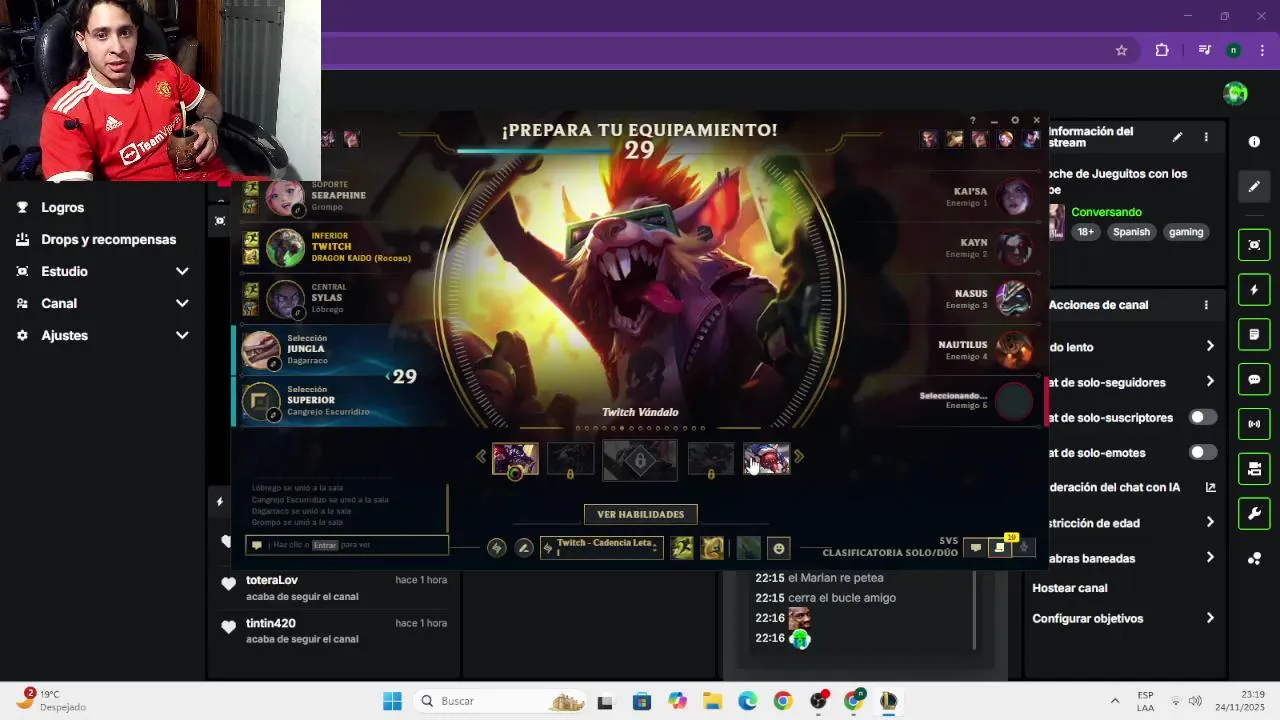The width and height of the screenshot is (1280, 720).
Task: Open stream info panel three-dot menu
Action: click(1206, 137)
